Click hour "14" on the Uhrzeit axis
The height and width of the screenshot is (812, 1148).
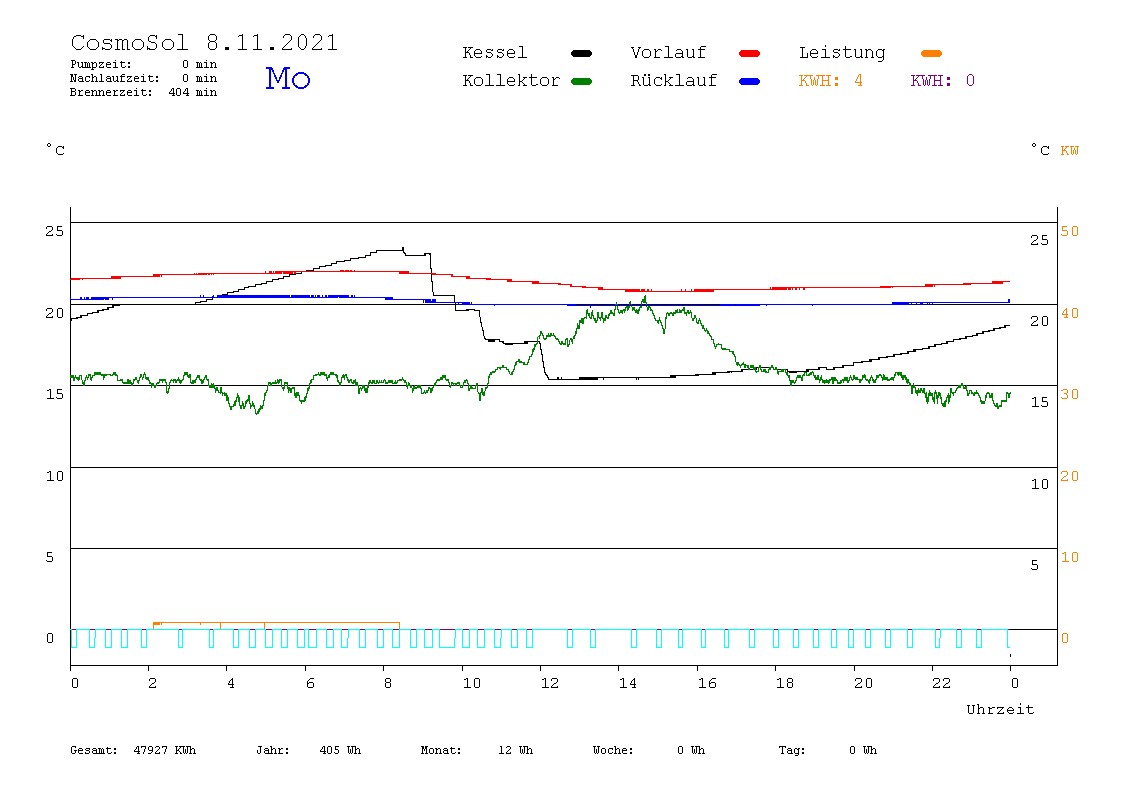[628, 683]
